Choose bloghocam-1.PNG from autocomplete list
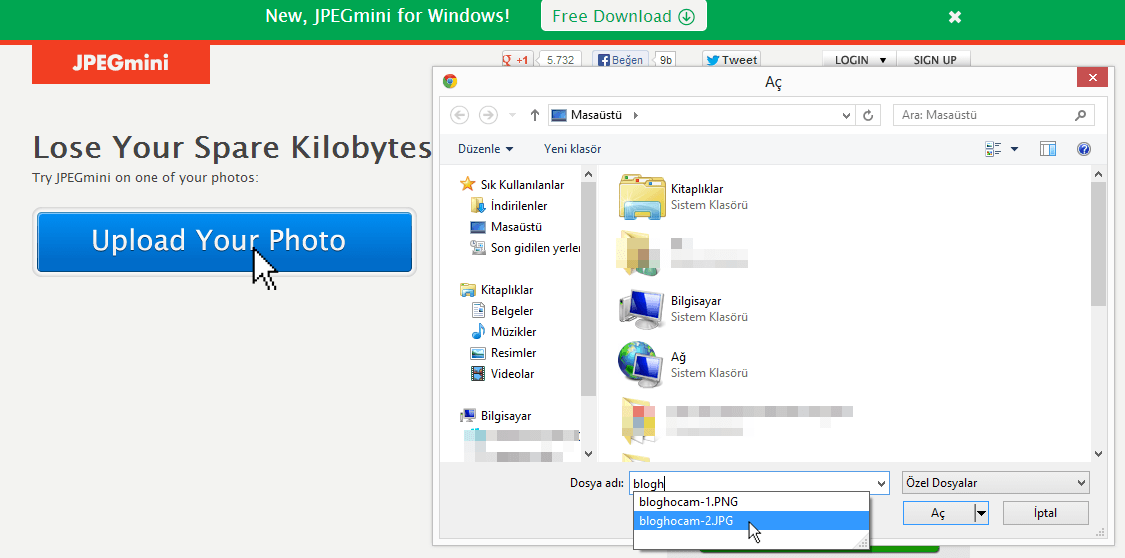1125x558 pixels. (688, 502)
